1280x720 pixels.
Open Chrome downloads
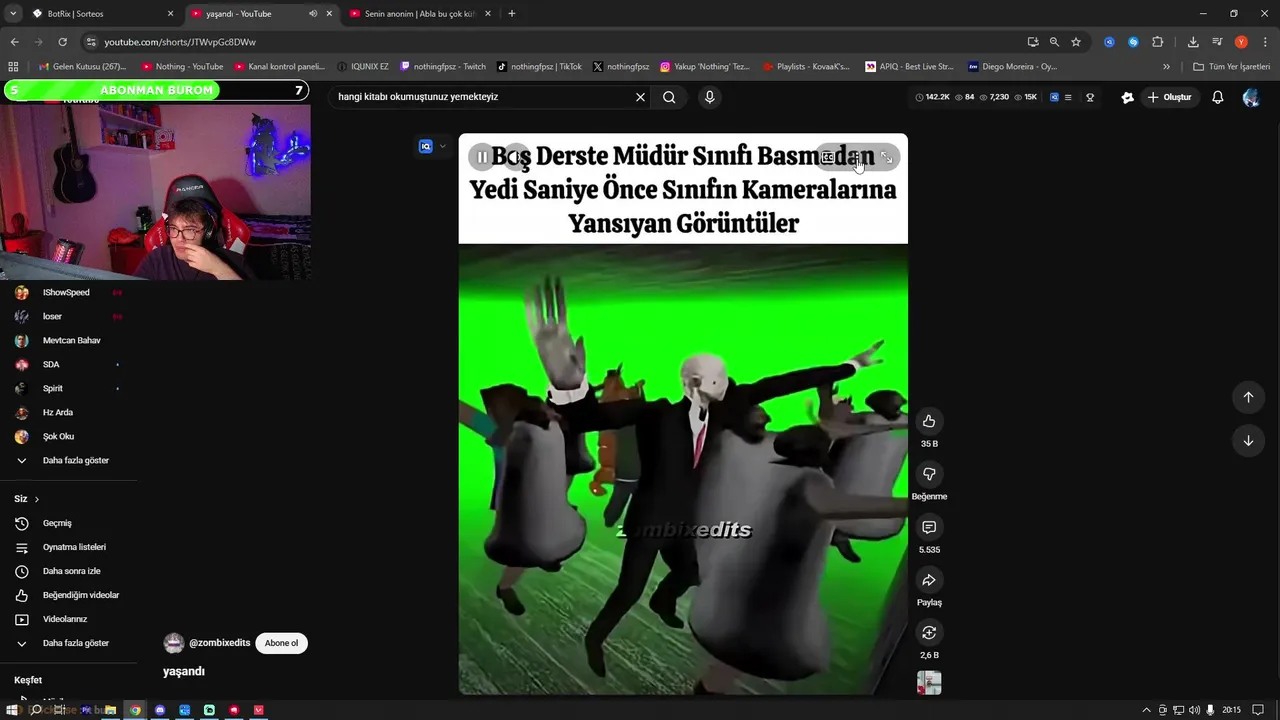pos(1193,42)
